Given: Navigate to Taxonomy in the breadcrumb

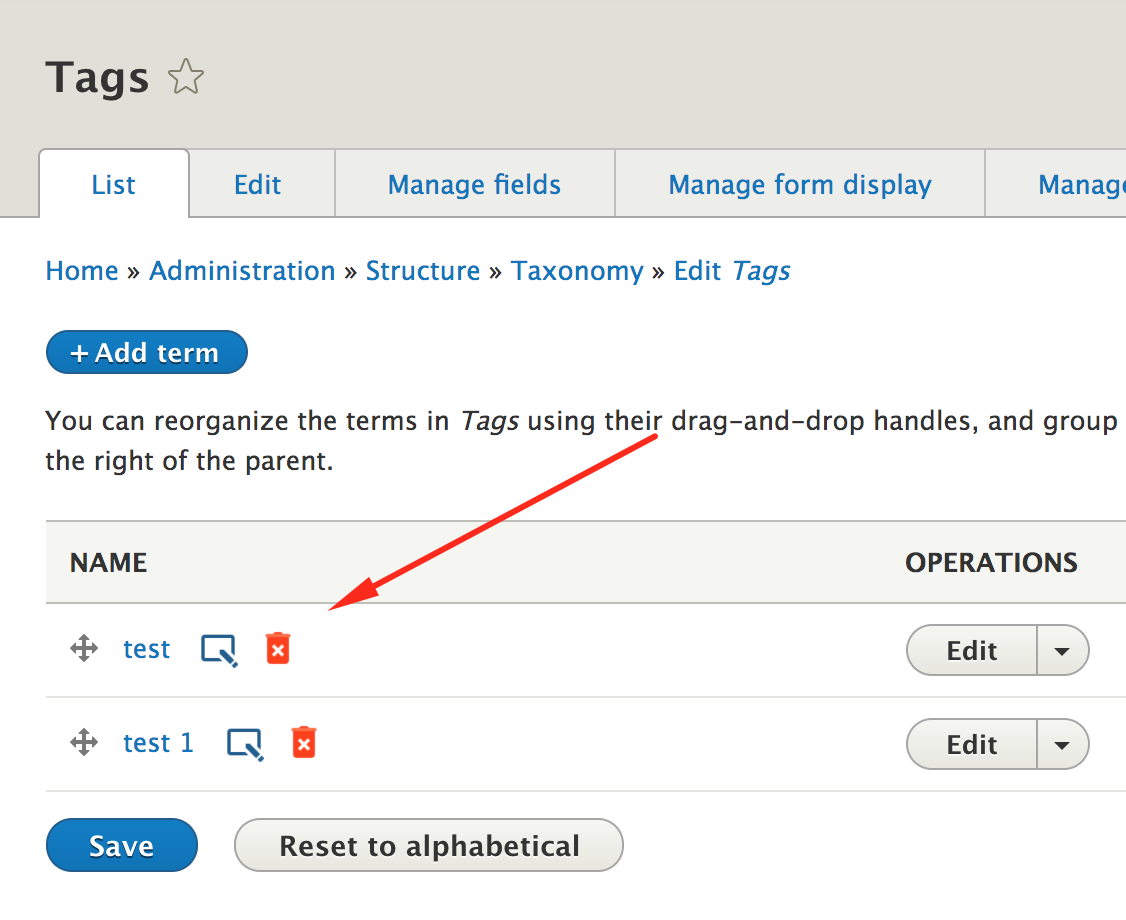Looking at the screenshot, I should [577, 271].
